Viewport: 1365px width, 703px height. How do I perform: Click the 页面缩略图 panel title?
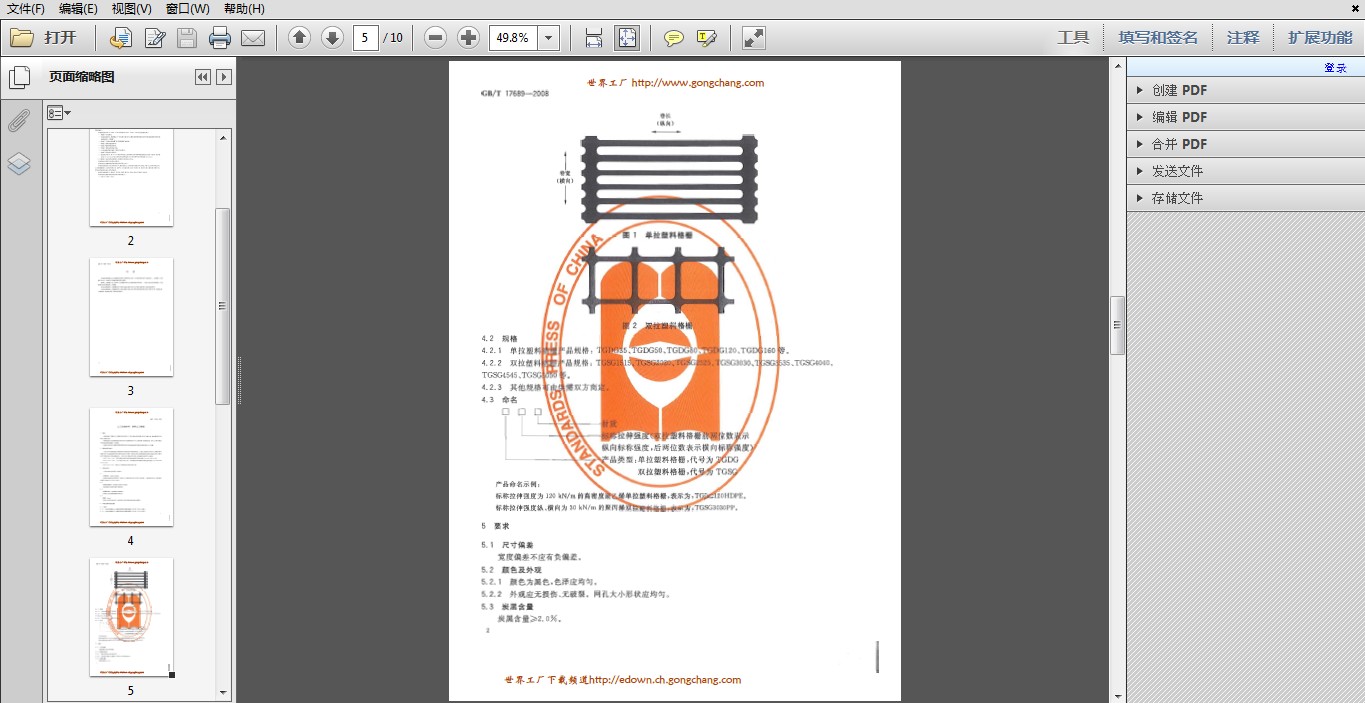click(x=82, y=77)
